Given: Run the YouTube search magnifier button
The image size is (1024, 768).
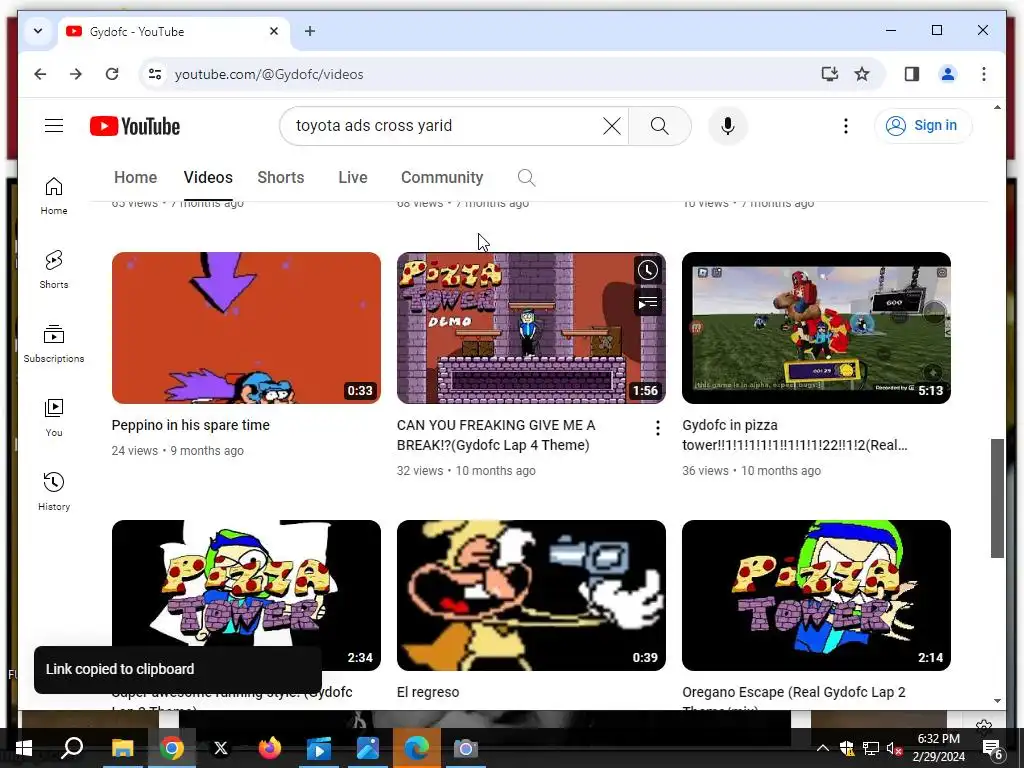Looking at the screenshot, I should point(660,125).
